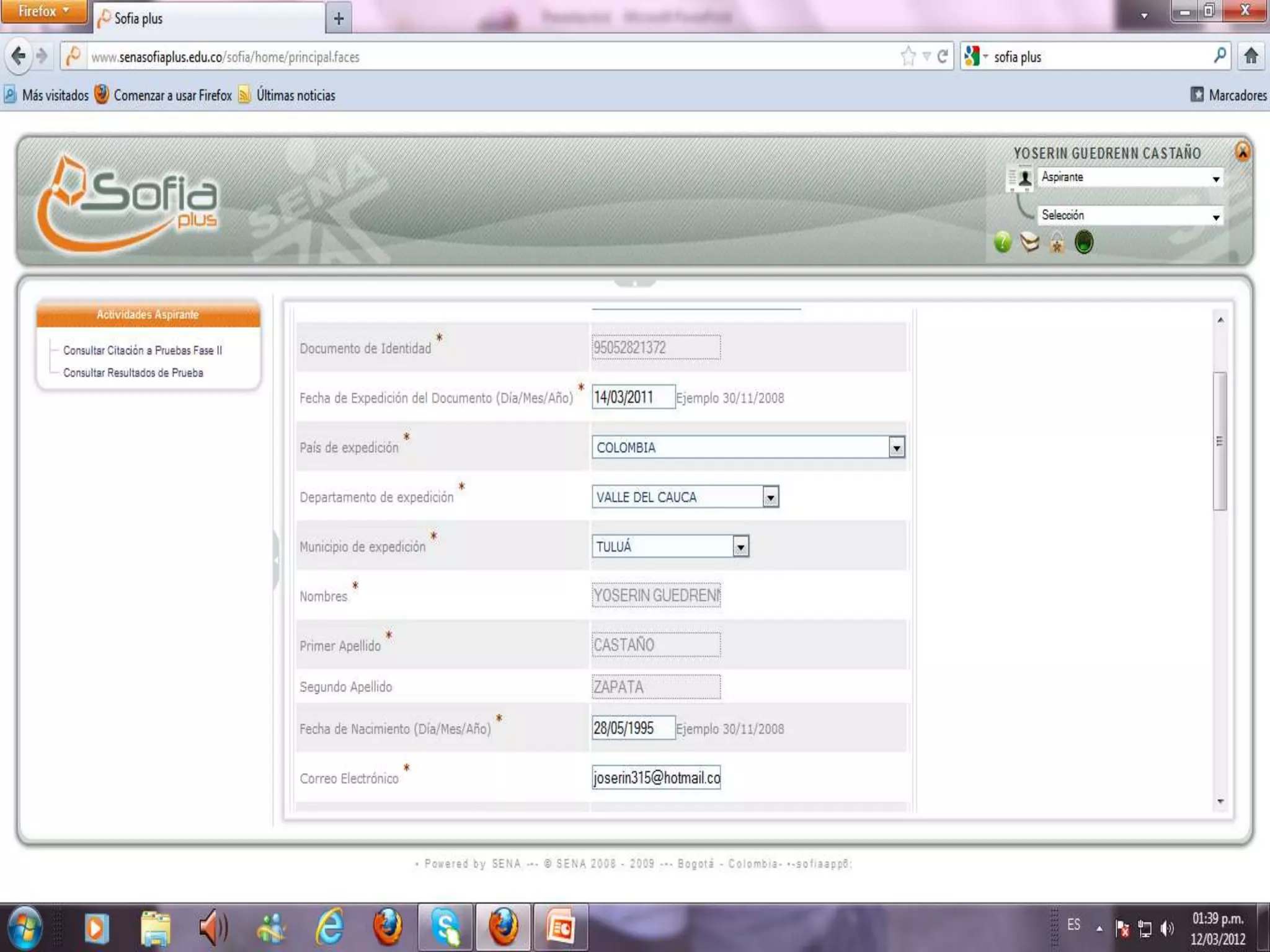
Task: Open the Firefox menu button
Action: [43, 11]
